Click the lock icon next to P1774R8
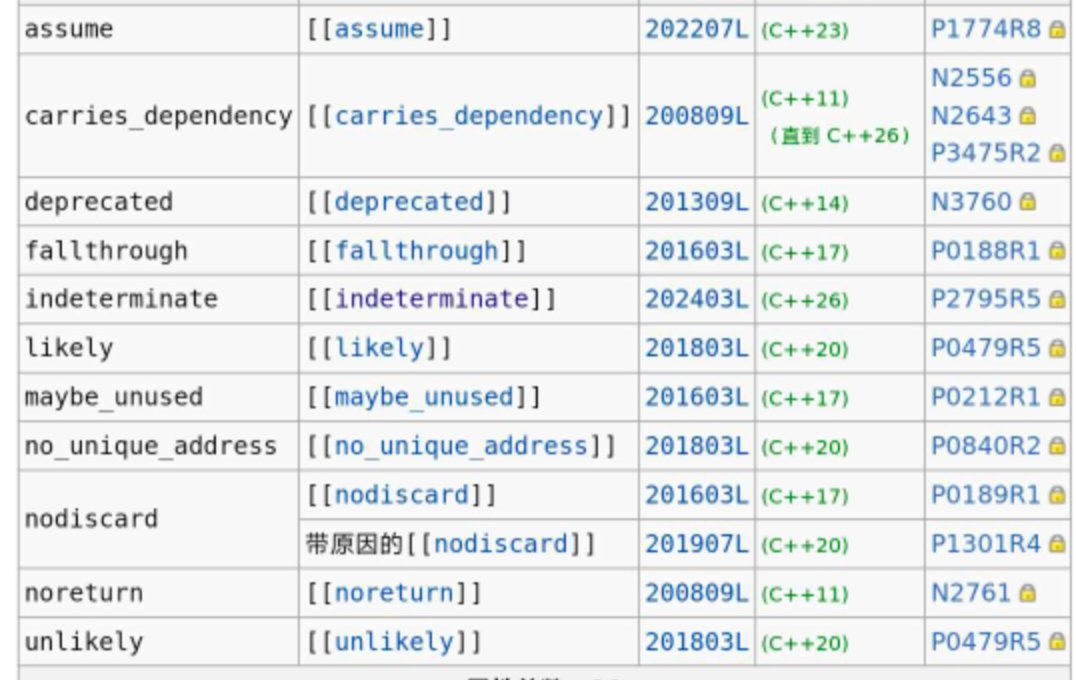 pos(1057,30)
